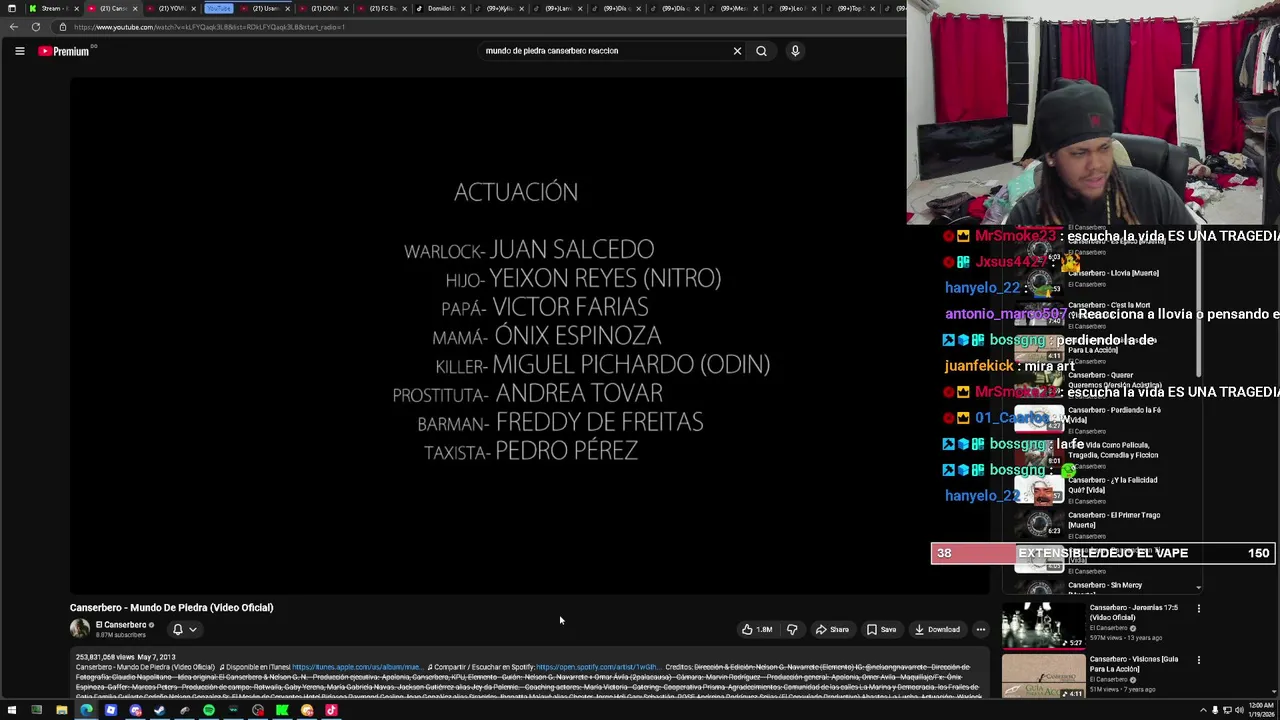Dislike the video with thumbs down
This screenshot has width=1280, height=720.
tap(792, 630)
